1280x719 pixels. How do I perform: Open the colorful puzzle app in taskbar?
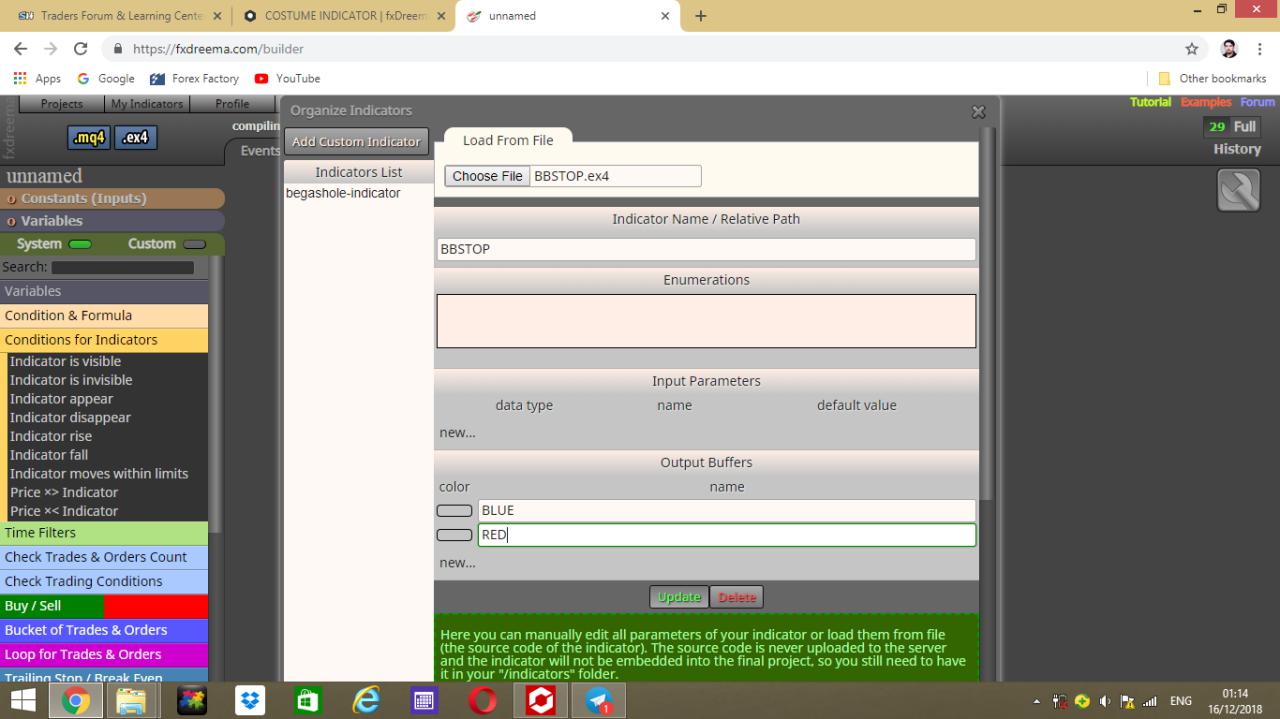191,701
